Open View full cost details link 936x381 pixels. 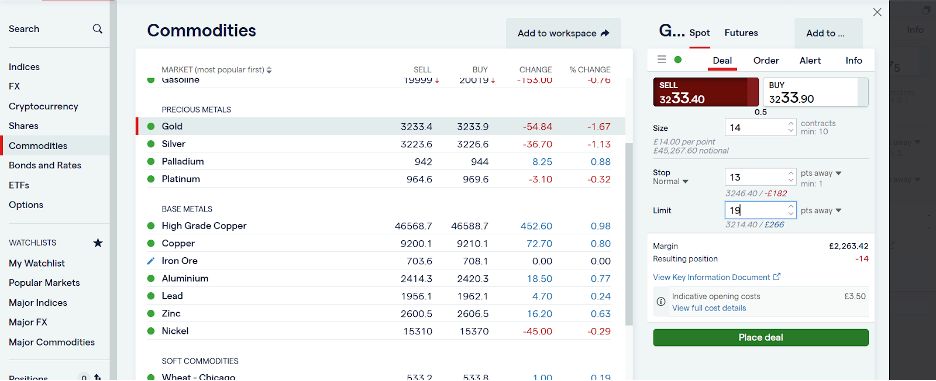pos(709,308)
